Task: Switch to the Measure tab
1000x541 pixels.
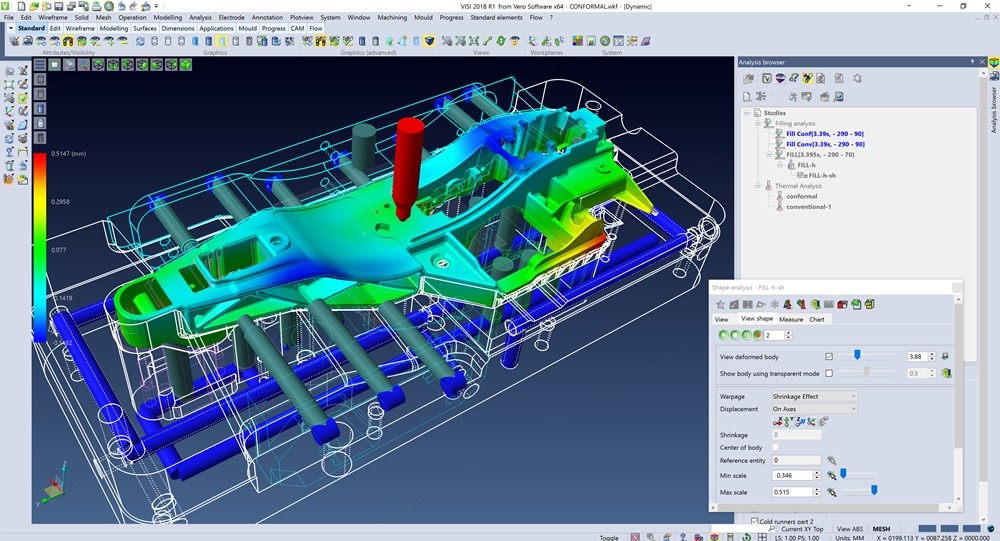Action: [791, 319]
